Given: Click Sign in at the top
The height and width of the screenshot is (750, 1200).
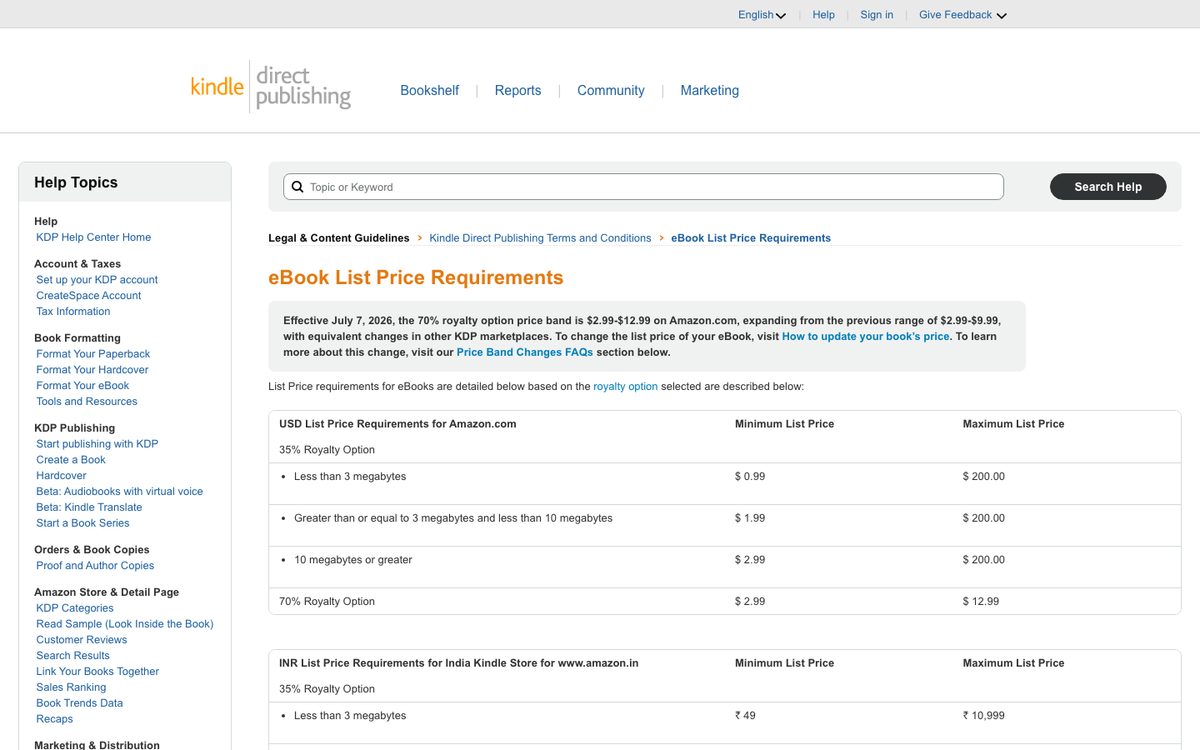Looking at the screenshot, I should pyautogui.click(x=877, y=15).
